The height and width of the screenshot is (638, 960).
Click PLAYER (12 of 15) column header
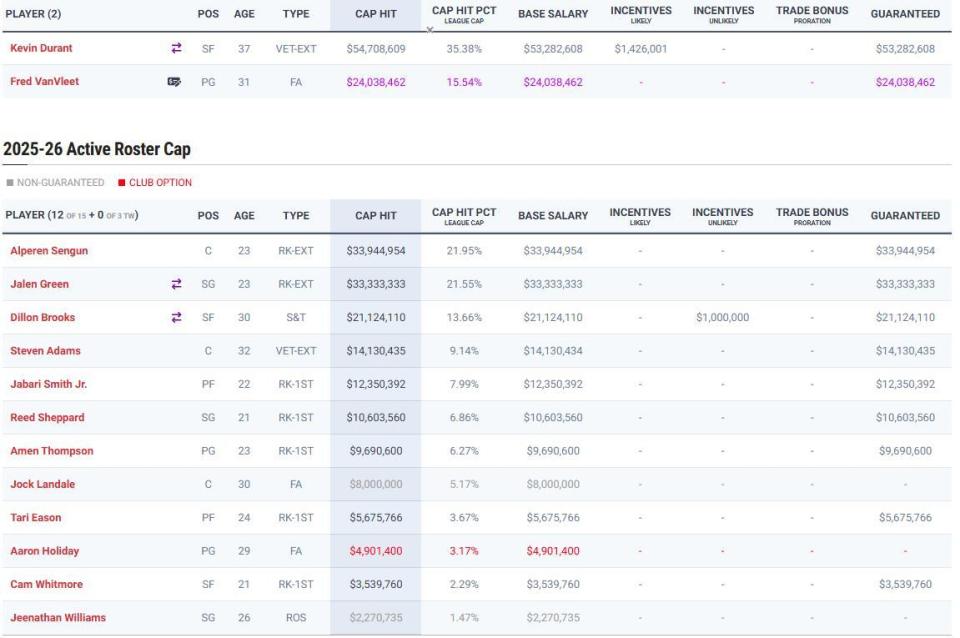click(x=72, y=216)
